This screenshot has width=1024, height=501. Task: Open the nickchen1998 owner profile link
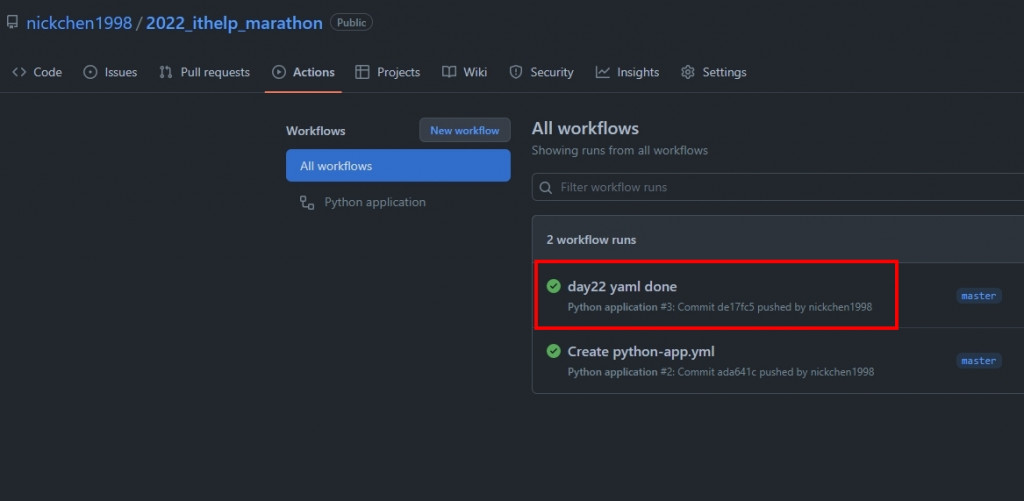[x=79, y=23]
